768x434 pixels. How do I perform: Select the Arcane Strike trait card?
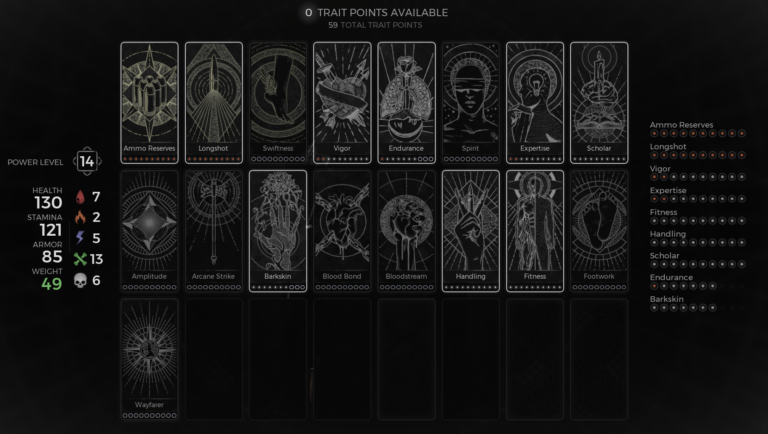(214, 231)
